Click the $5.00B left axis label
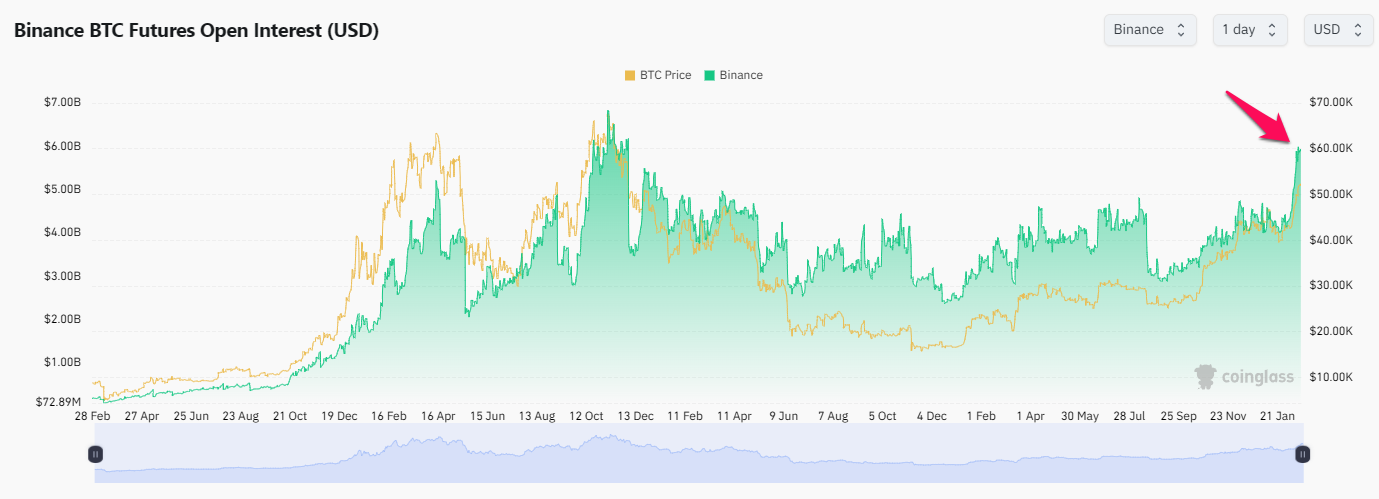 pos(63,189)
